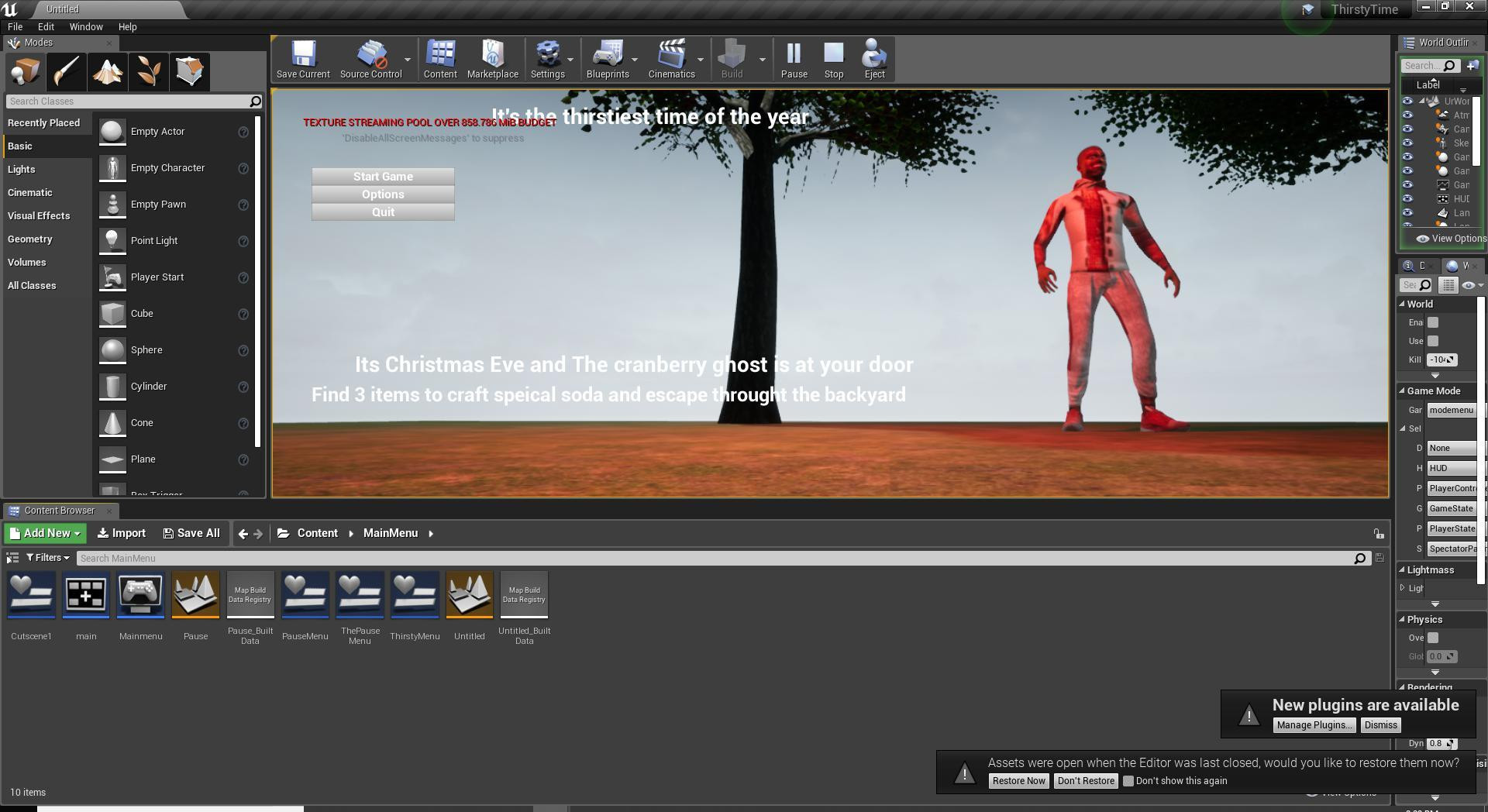Select the Visual Effects category tab
This screenshot has width=1488, height=812.
39,216
